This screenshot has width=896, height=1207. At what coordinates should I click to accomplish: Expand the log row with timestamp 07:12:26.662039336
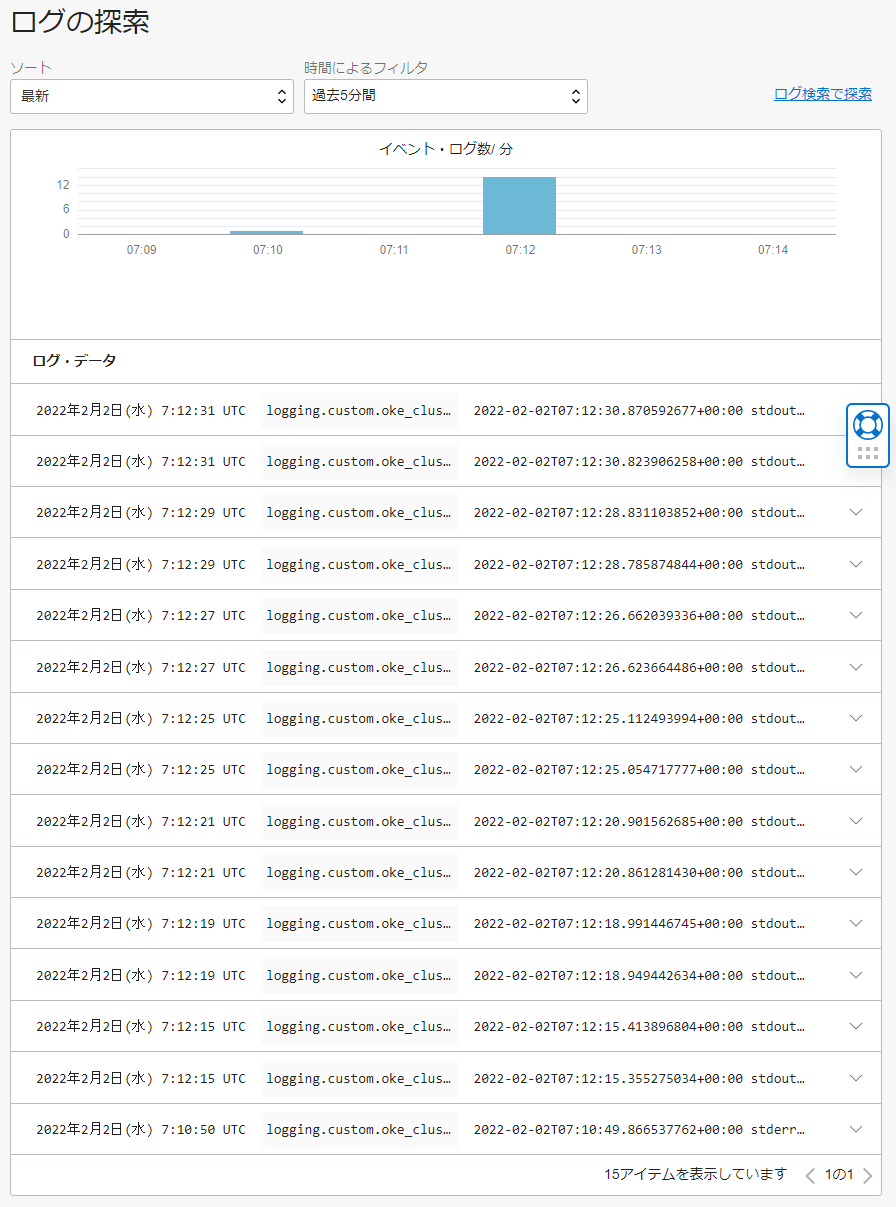pyautogui.click(x=855, y=615)
